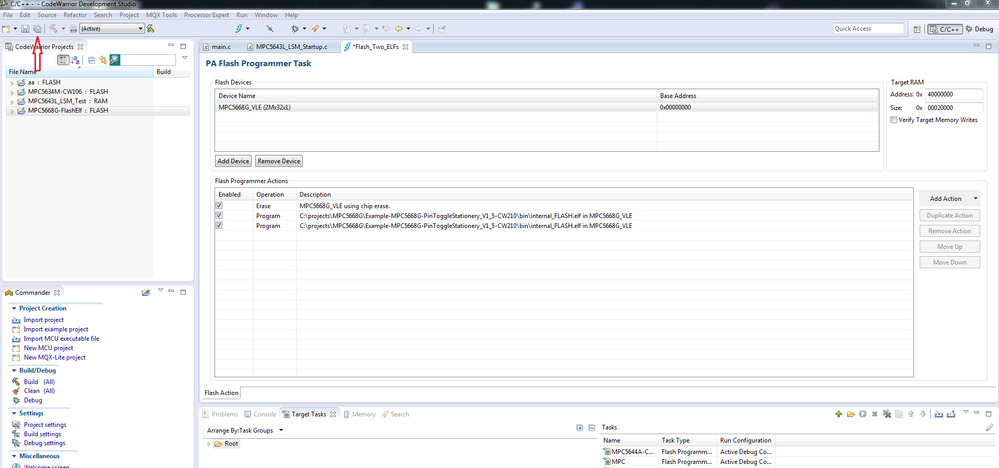This screenshot has width=999, height=468.
Task: Open the (Active) build configuration dropdown
Action: point(111,28)
